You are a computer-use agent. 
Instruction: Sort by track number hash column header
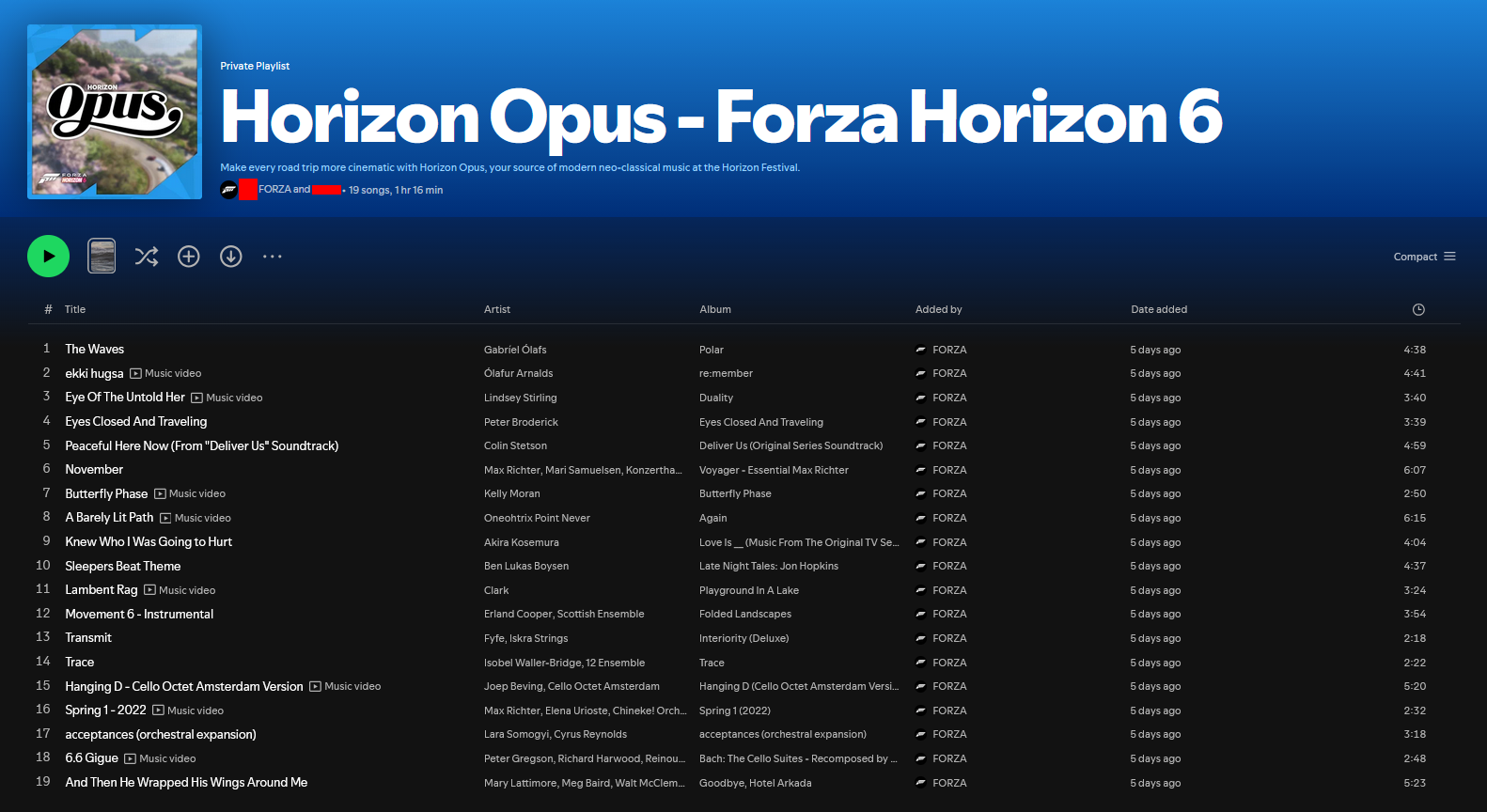pos(48,309)
